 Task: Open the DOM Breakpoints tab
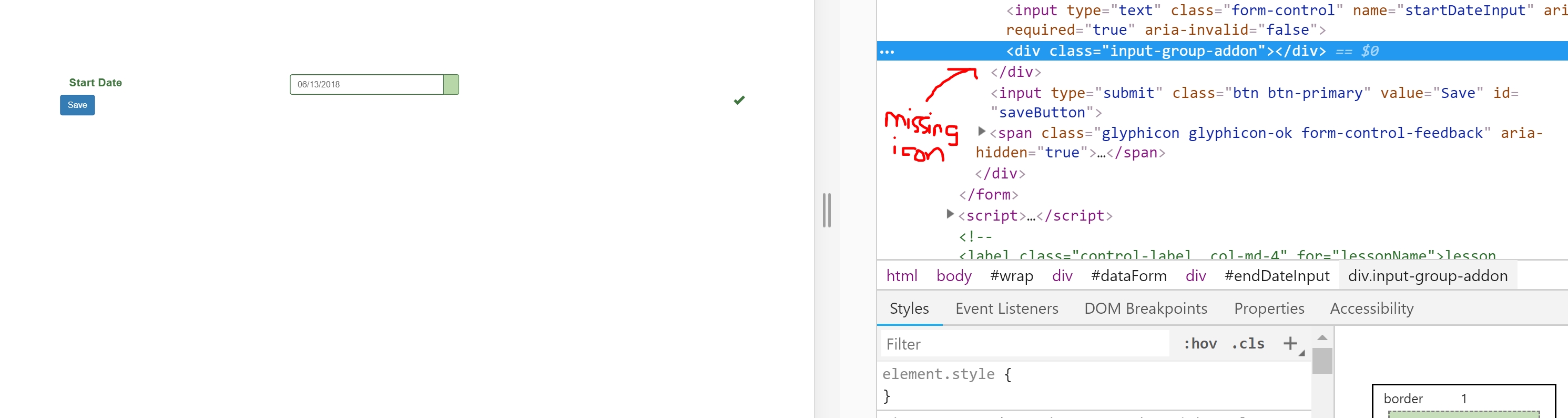[x=1146, y=309]
